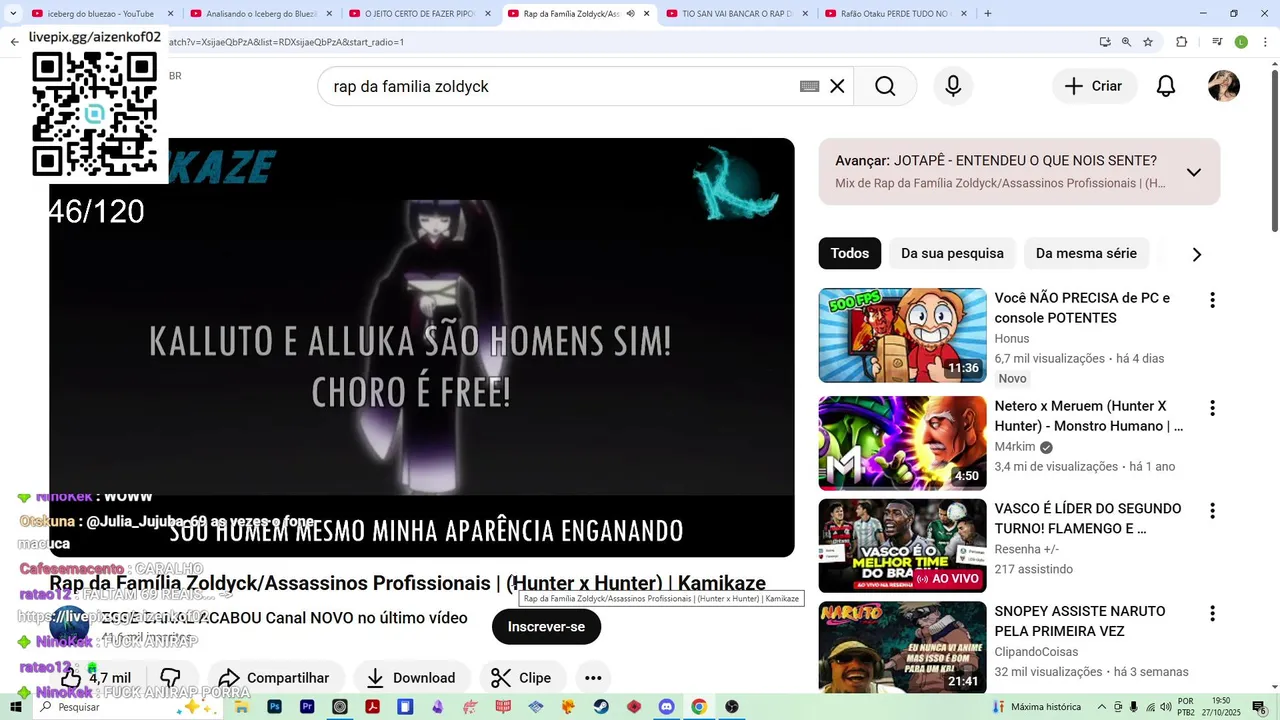The image size is (1280, 720).
Task: Click the taskbar clock showing 19:50
Action: pyautogui.click(x=1220, y=707)
